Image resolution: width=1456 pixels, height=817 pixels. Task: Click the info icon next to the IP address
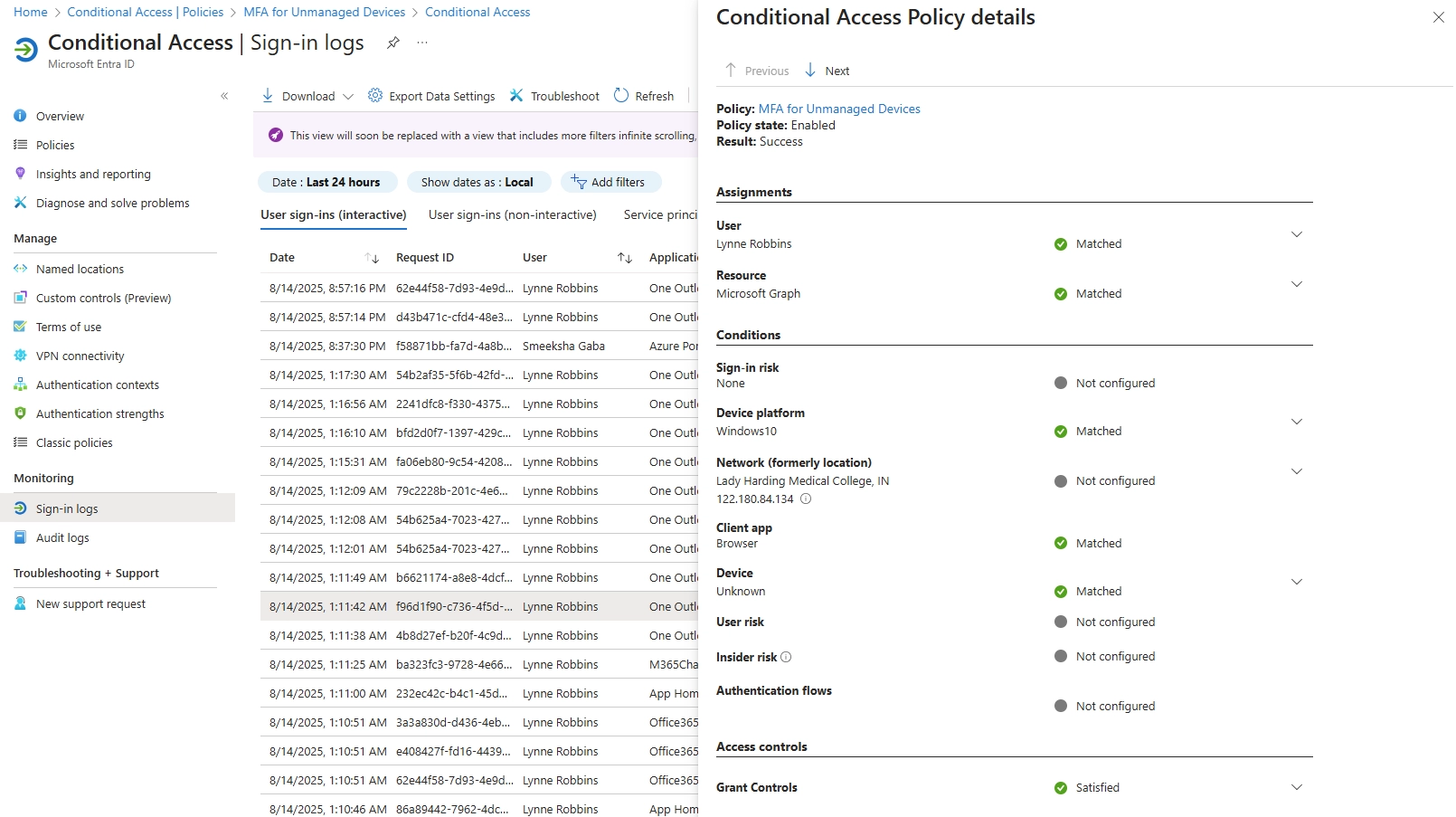(806, 499)
